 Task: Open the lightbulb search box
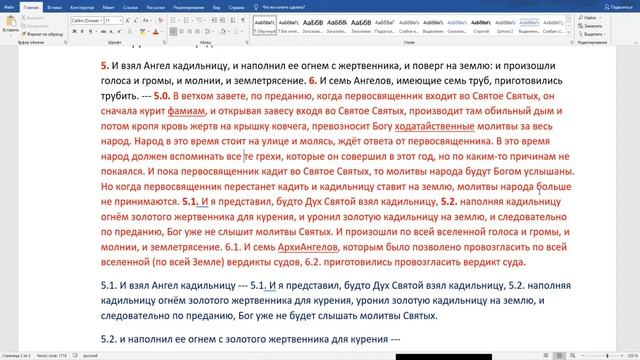[280, 7]
